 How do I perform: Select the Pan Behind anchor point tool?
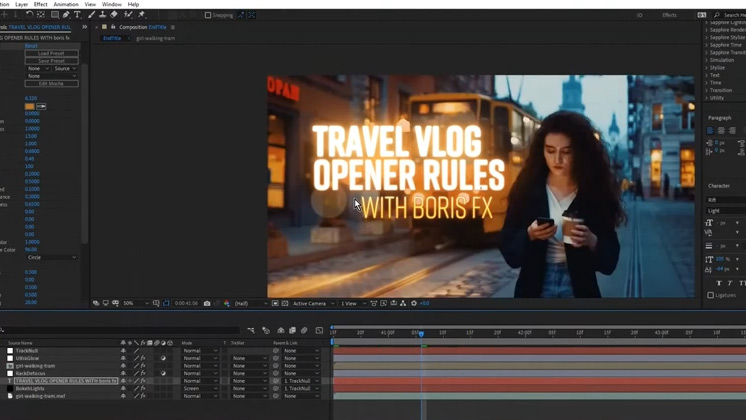click(41, 15)
